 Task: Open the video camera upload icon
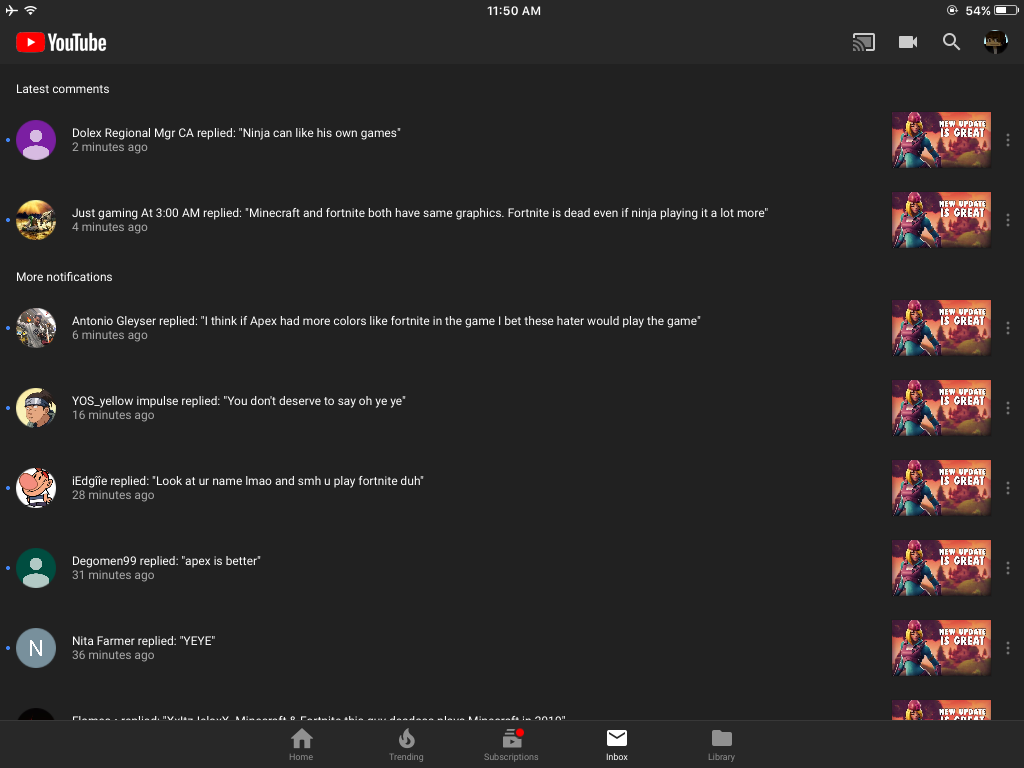(908, 42)
